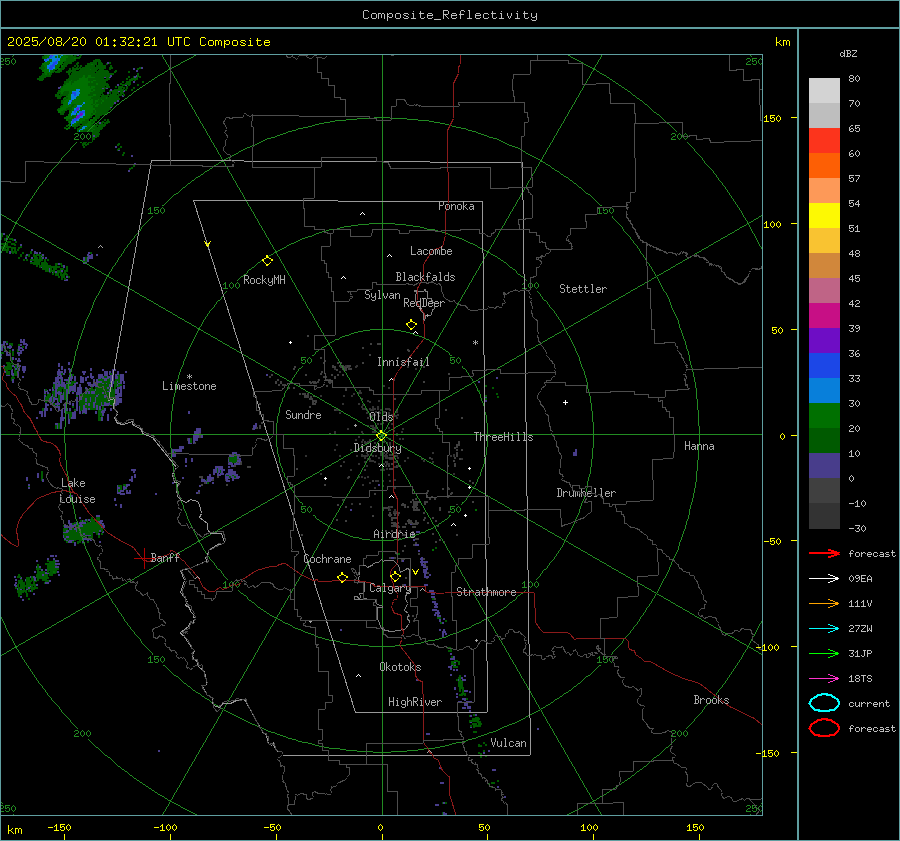Click the radar site diamond at Didsbury center
This screenshot has width=900, height=841.
[381, 436]
